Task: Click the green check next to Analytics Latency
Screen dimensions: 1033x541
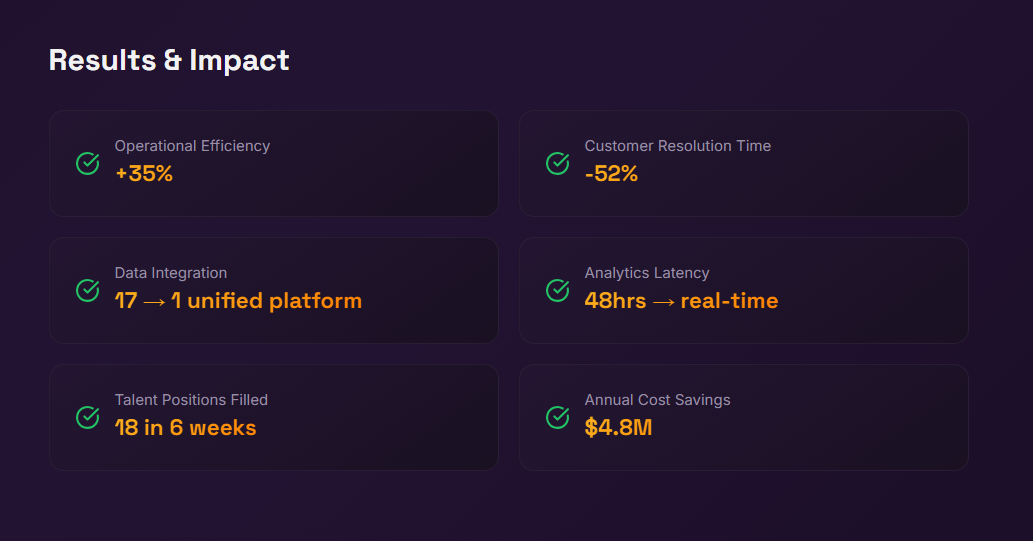Action: pyautogui.click(x=558, y=290)
